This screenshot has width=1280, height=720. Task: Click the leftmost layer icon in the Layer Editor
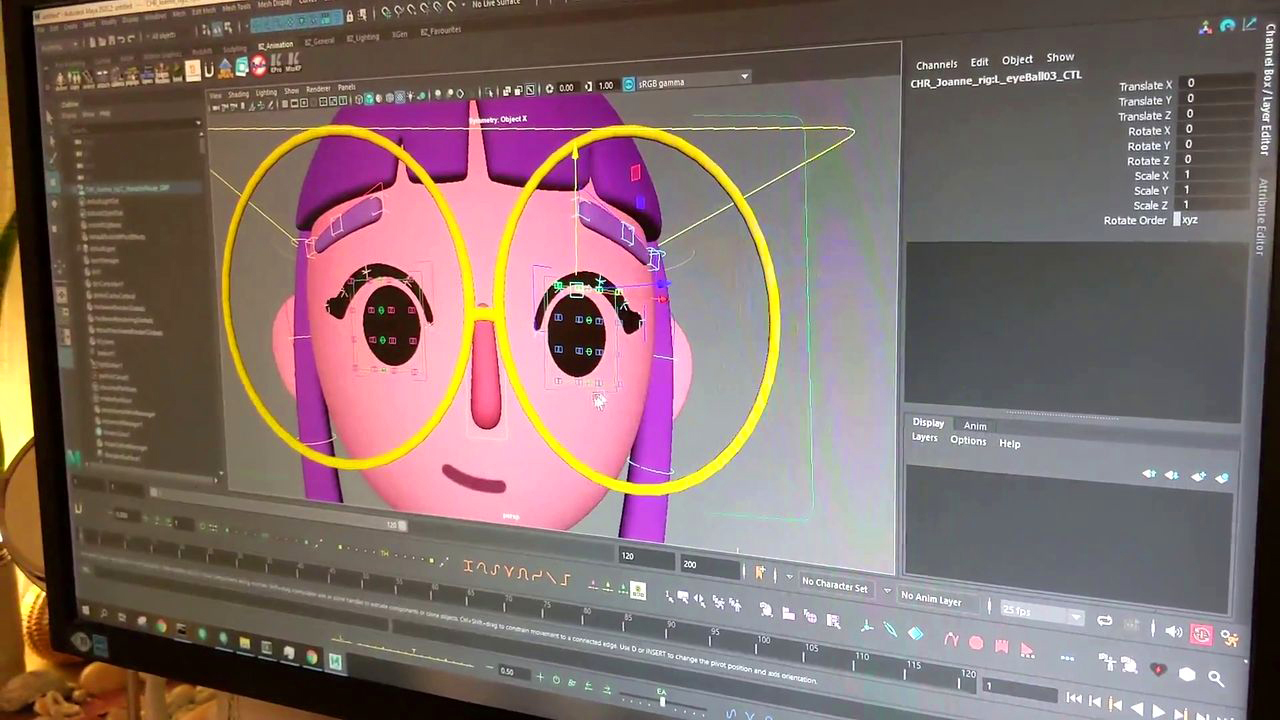1149,474
